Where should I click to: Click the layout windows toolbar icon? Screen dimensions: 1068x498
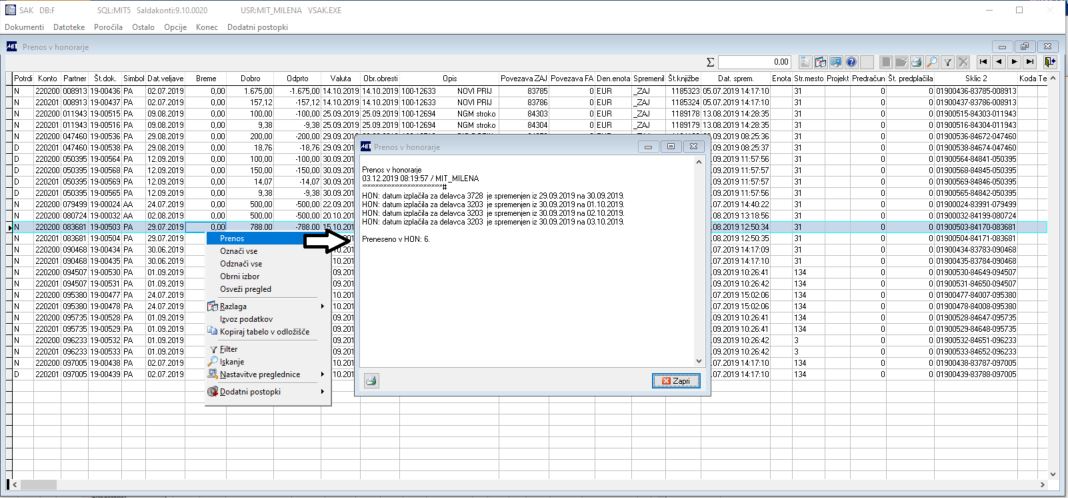[x=821, y=62]
